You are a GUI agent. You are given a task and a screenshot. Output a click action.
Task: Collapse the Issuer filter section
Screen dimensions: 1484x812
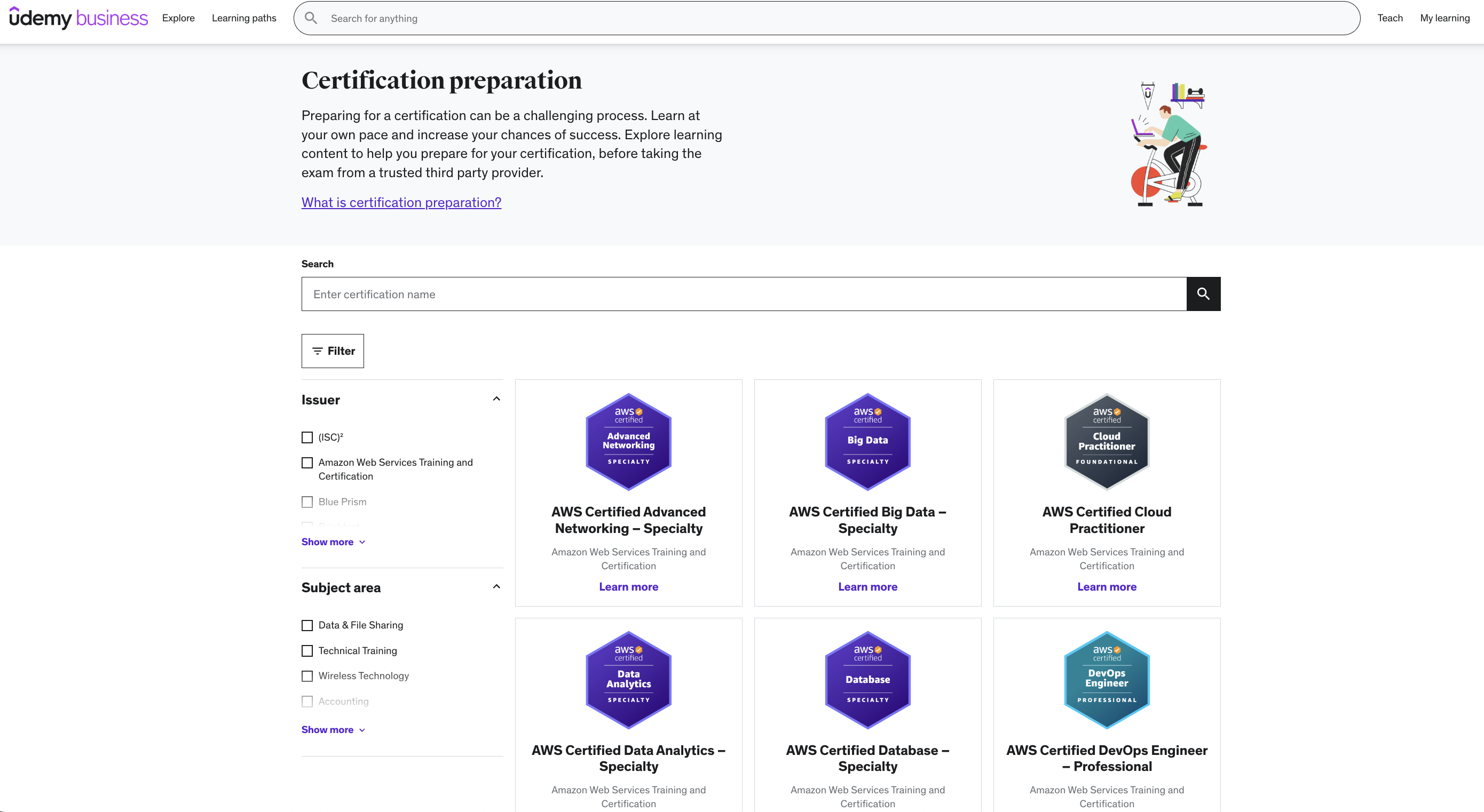coord(496,399)
